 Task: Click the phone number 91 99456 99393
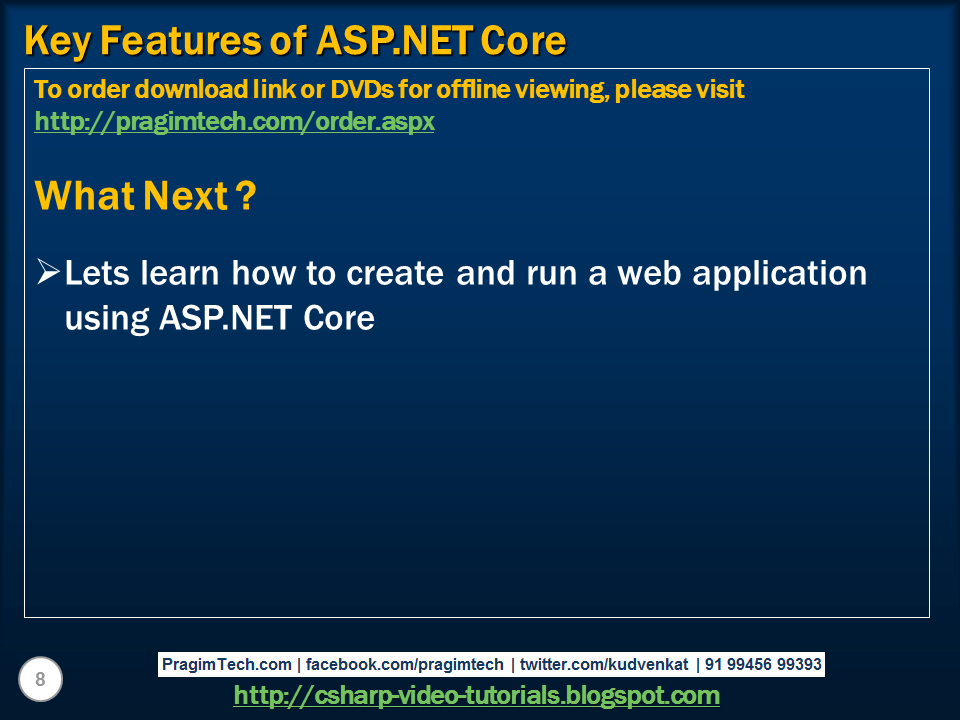764,663
